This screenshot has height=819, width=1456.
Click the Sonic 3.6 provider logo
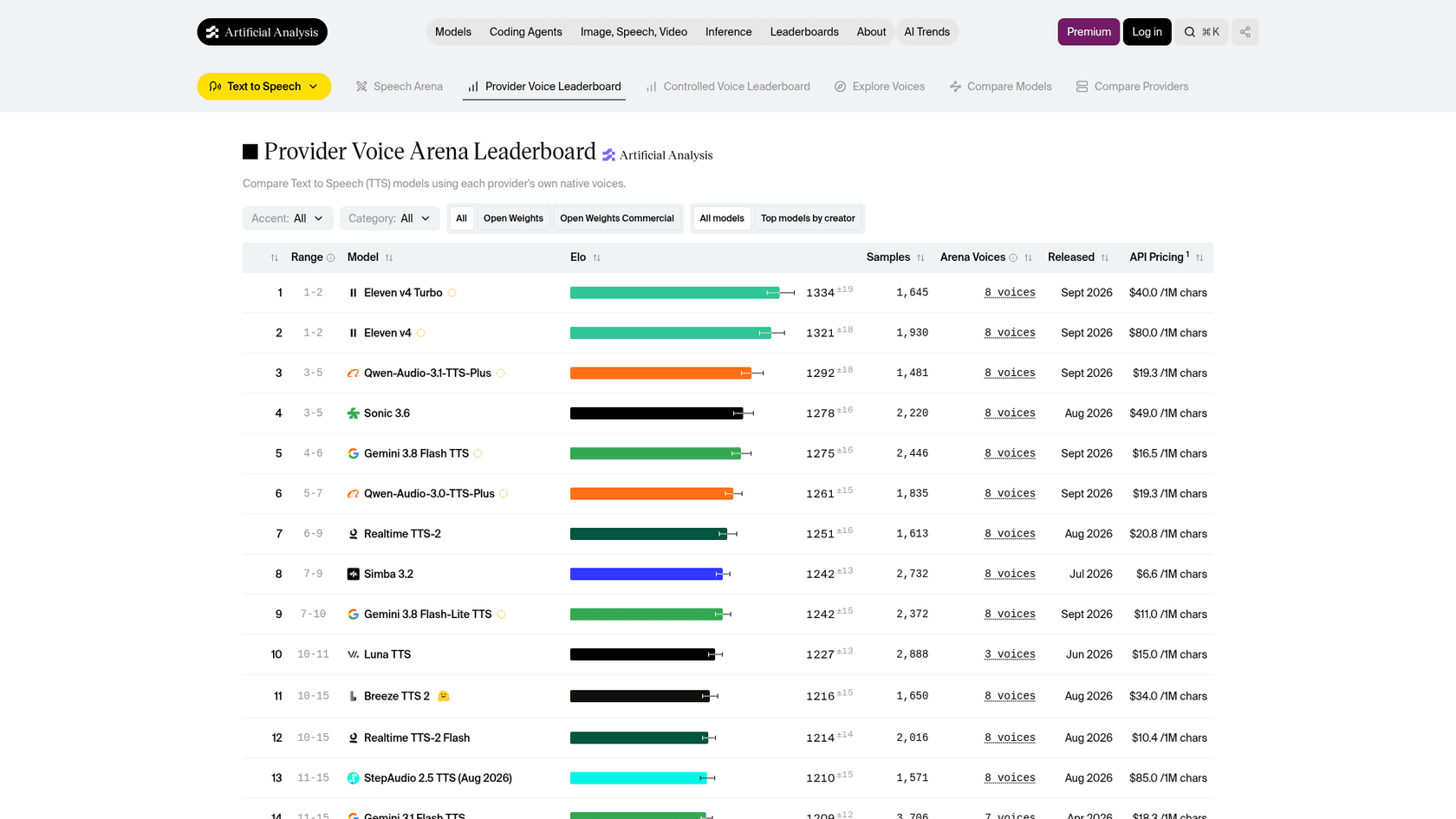[353, 413]
